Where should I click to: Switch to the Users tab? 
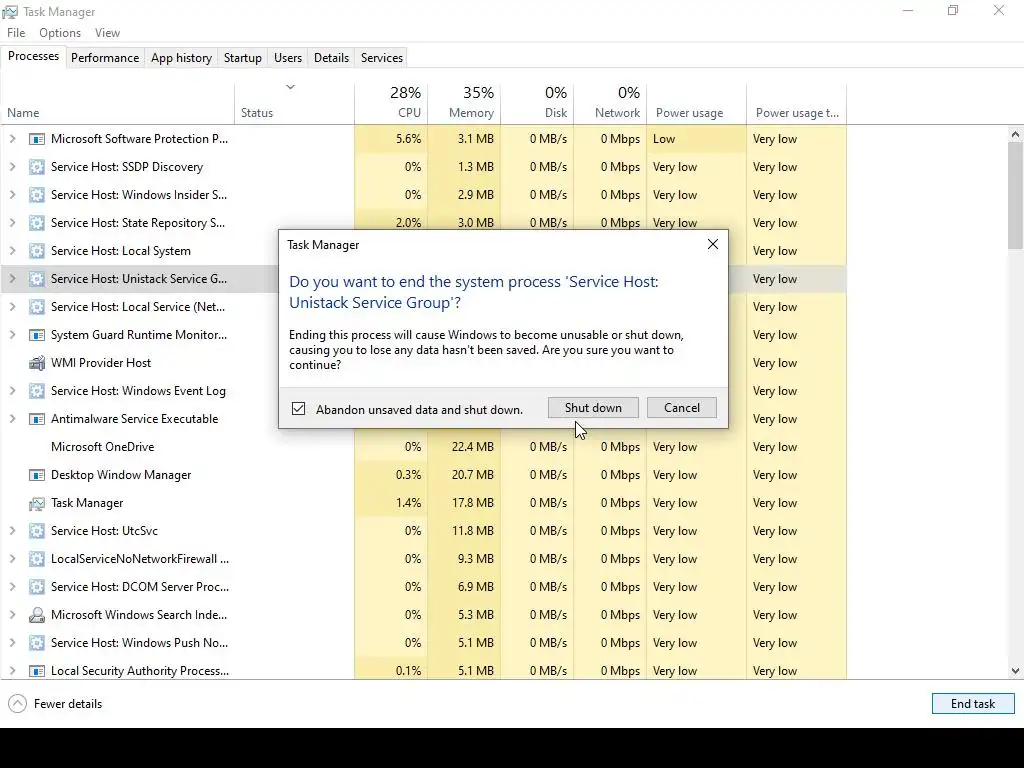click(x=288, y=57)
